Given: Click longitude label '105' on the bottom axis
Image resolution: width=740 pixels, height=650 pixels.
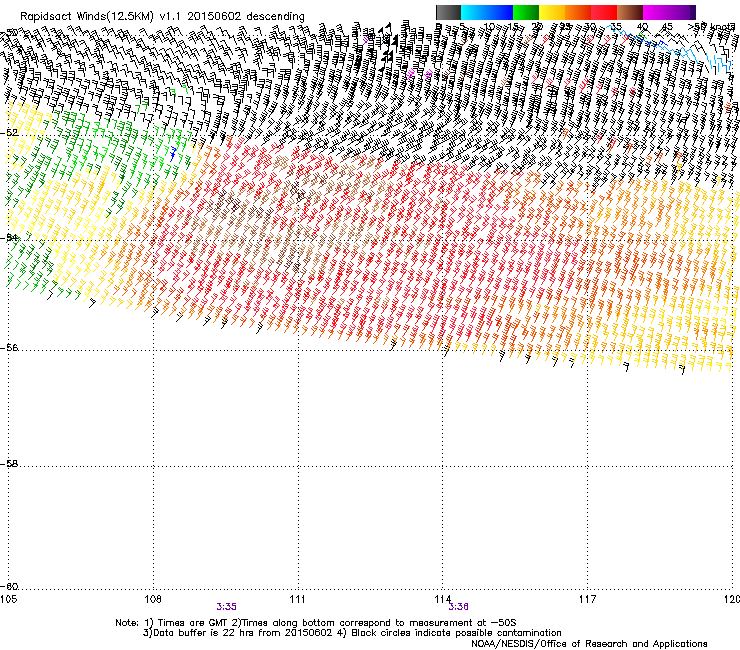Looking at the screenshot, I should (x=8, y=599).
